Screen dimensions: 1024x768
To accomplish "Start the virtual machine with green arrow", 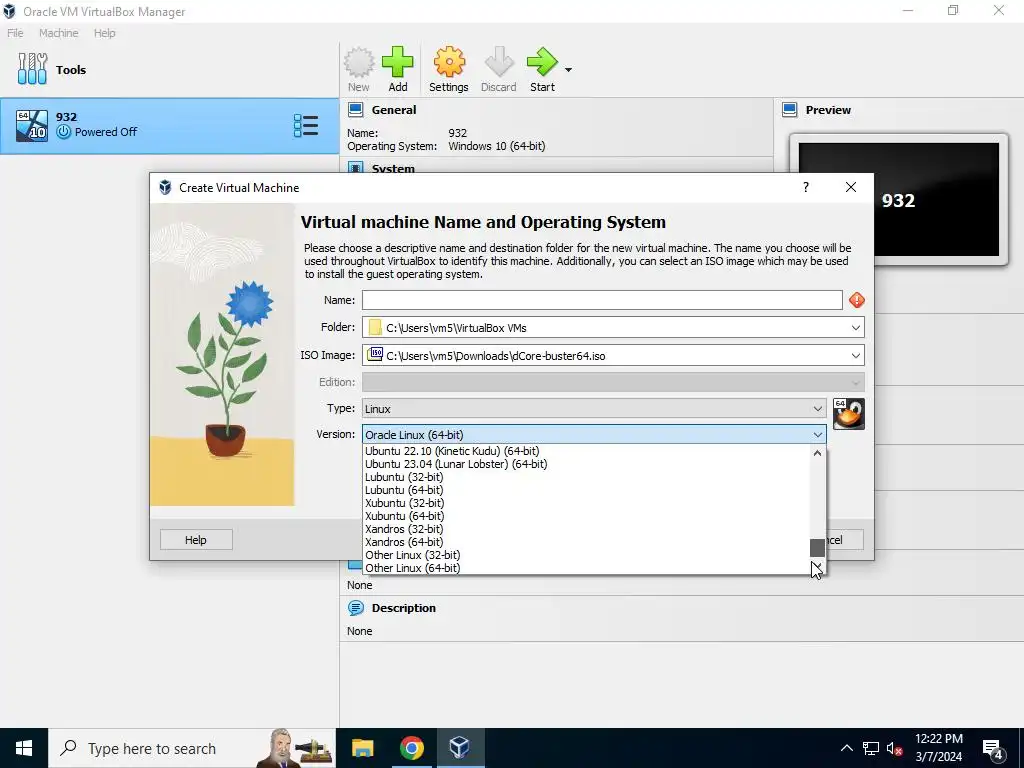I will coord(542,63).
